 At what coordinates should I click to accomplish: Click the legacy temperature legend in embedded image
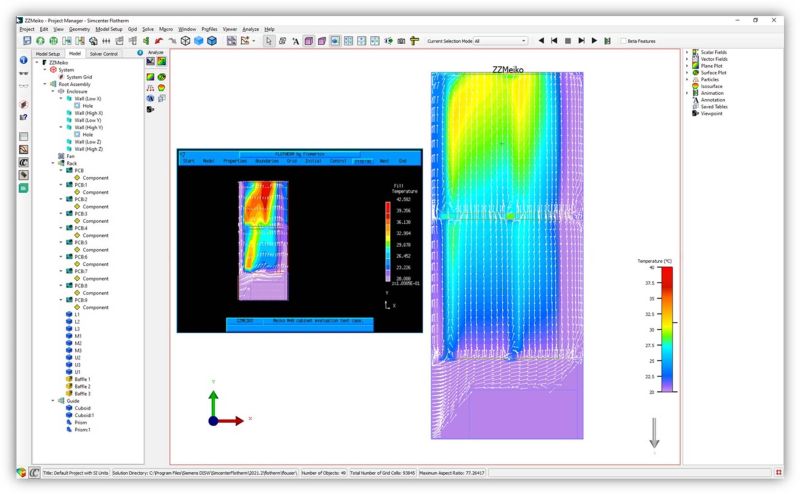[x=388, y=242]
